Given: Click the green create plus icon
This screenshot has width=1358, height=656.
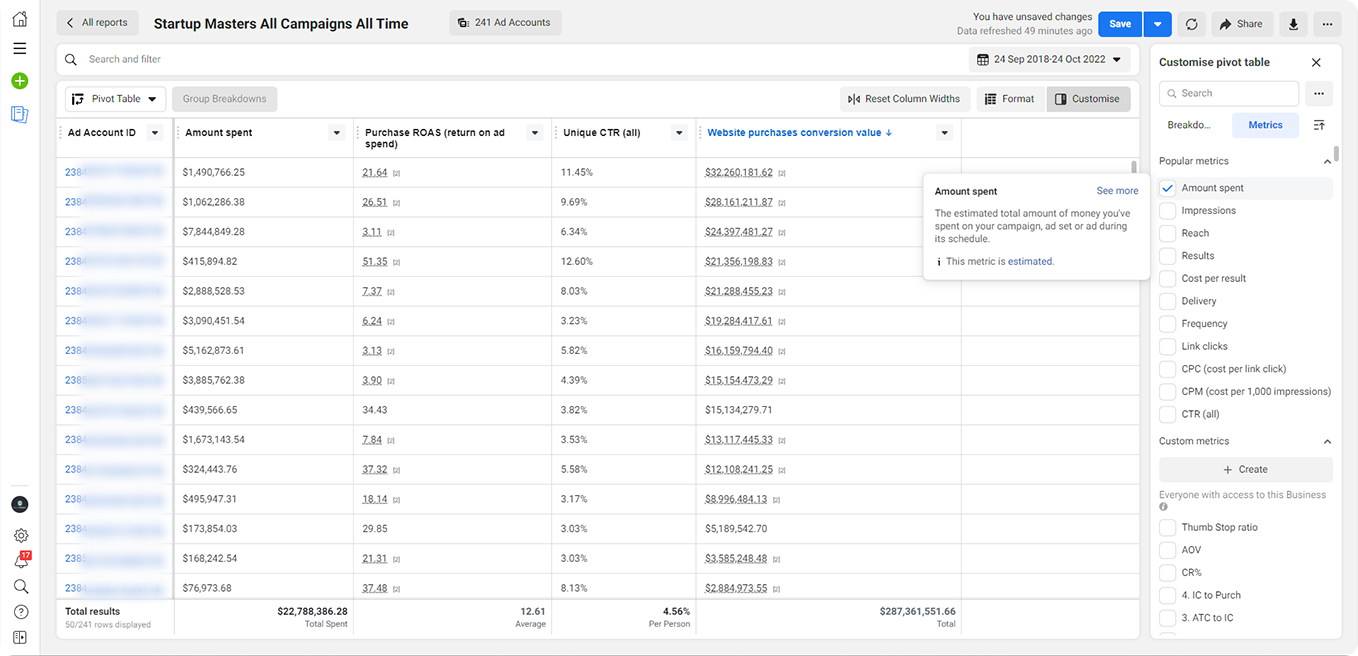Looking at the screenshot, I should pos(20,81).
